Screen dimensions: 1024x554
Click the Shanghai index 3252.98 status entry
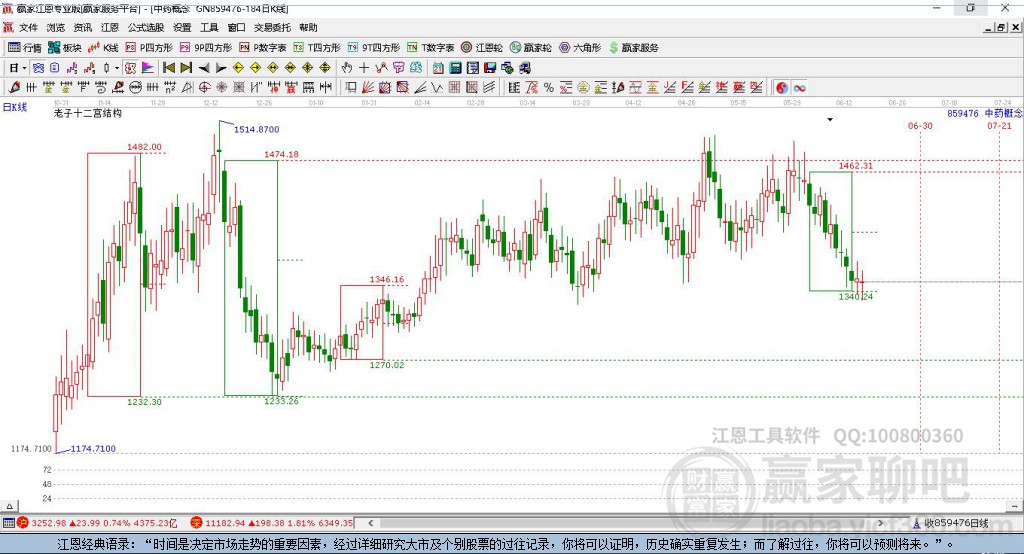[97, 523]
